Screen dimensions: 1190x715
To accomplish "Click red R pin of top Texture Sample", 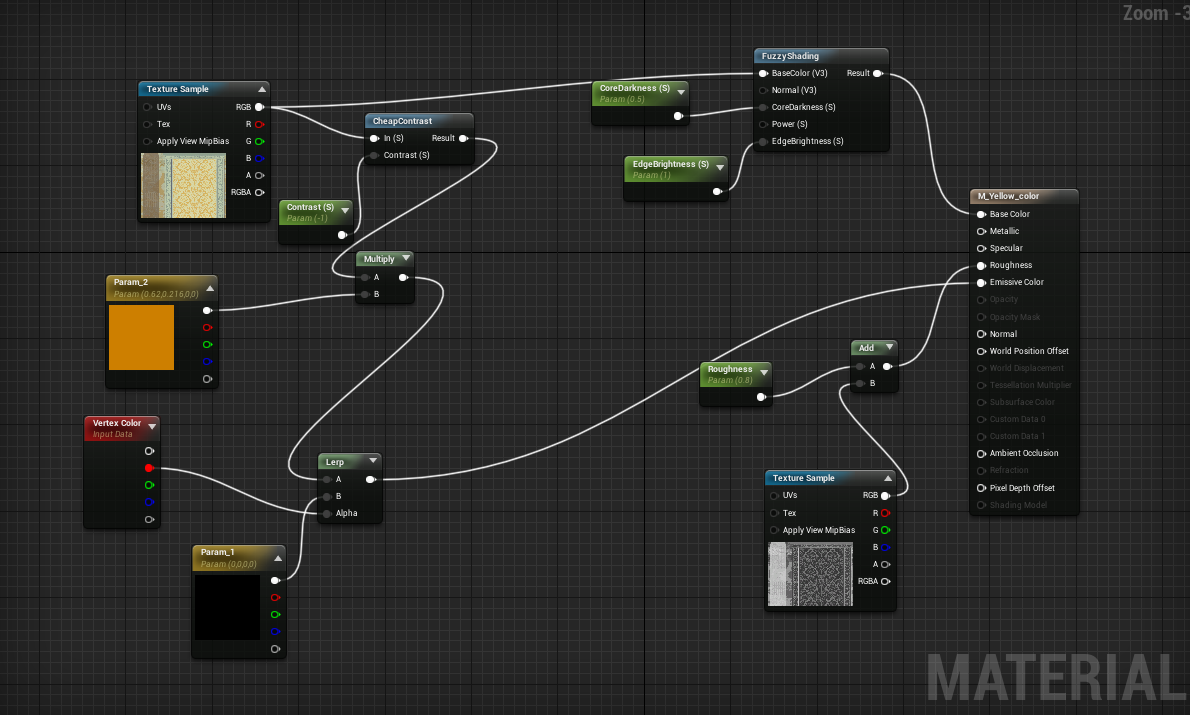I will 260,124.
